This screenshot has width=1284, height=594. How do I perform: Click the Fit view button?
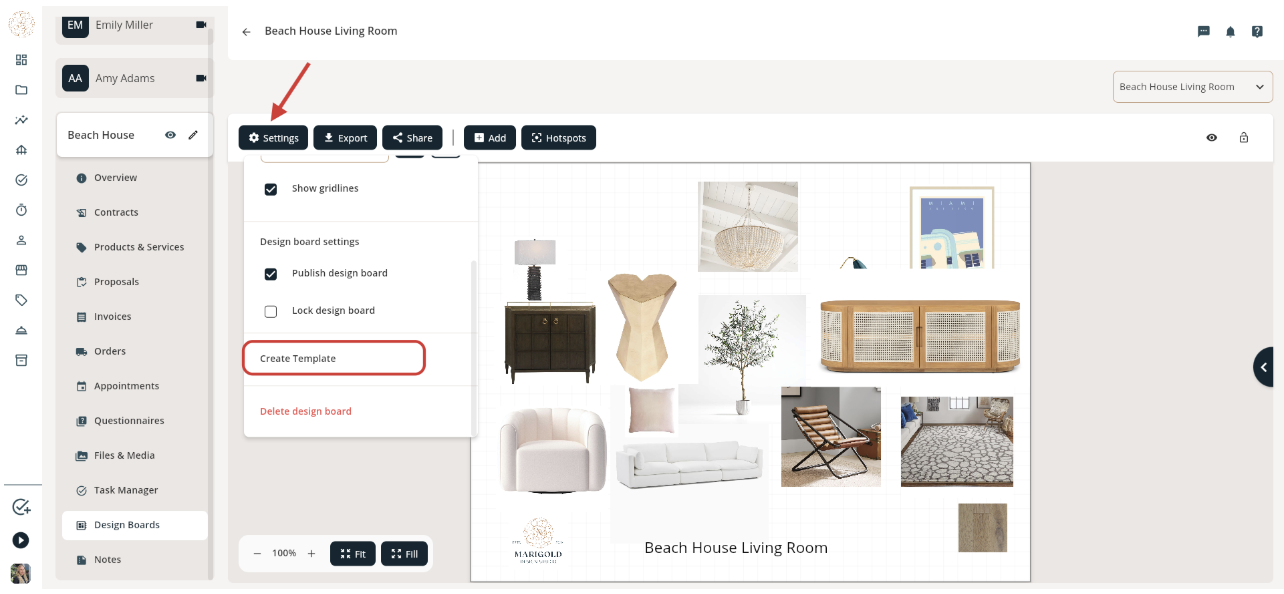click(x=353, y=553)
